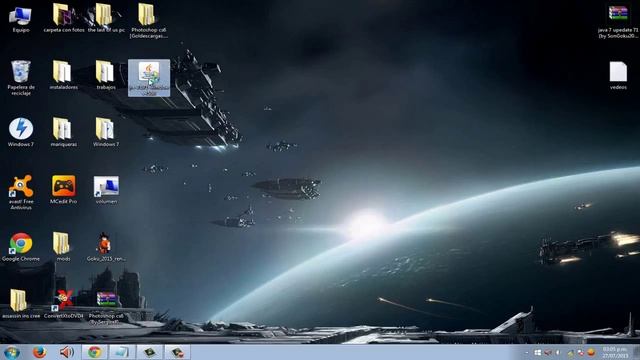Image resolution: width=640 pixels, height=360 pixels.
Task: Open the Photoshop cs6 Goldescargas folder
Action: point(148,21)
